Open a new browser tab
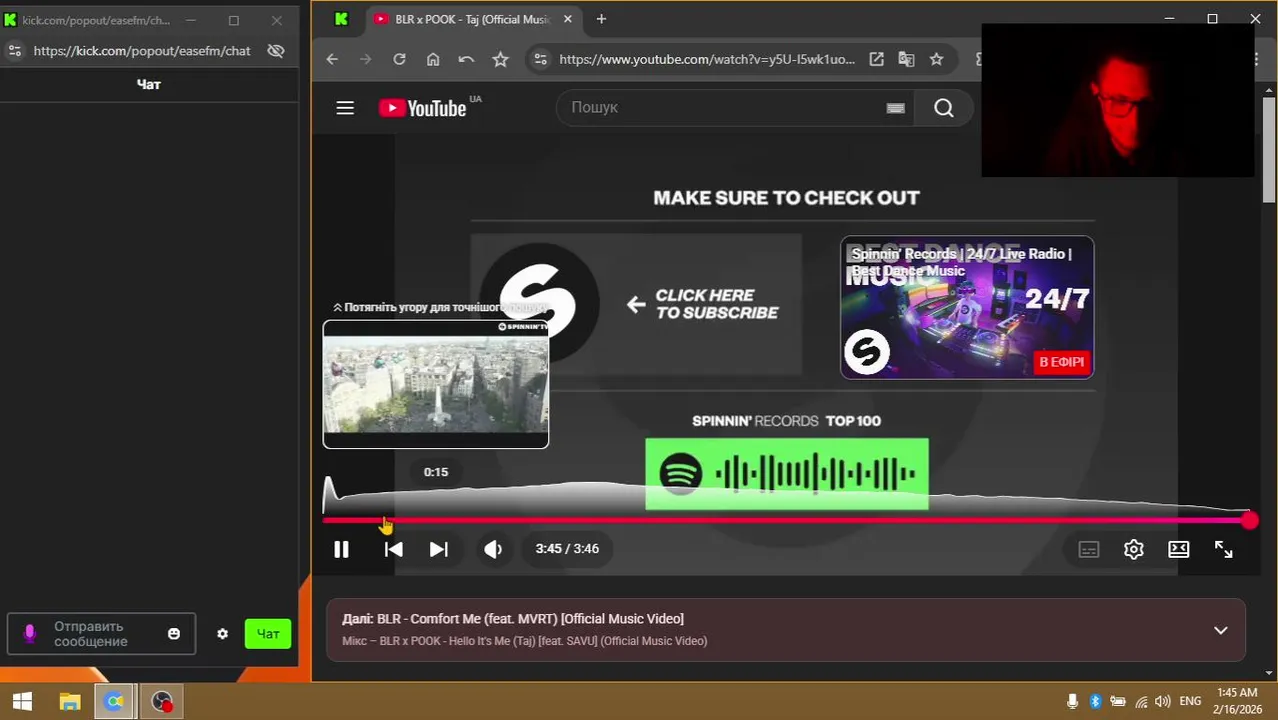Screen dimensions: 1278x720 pyautogui.click(x=601, y=19)
